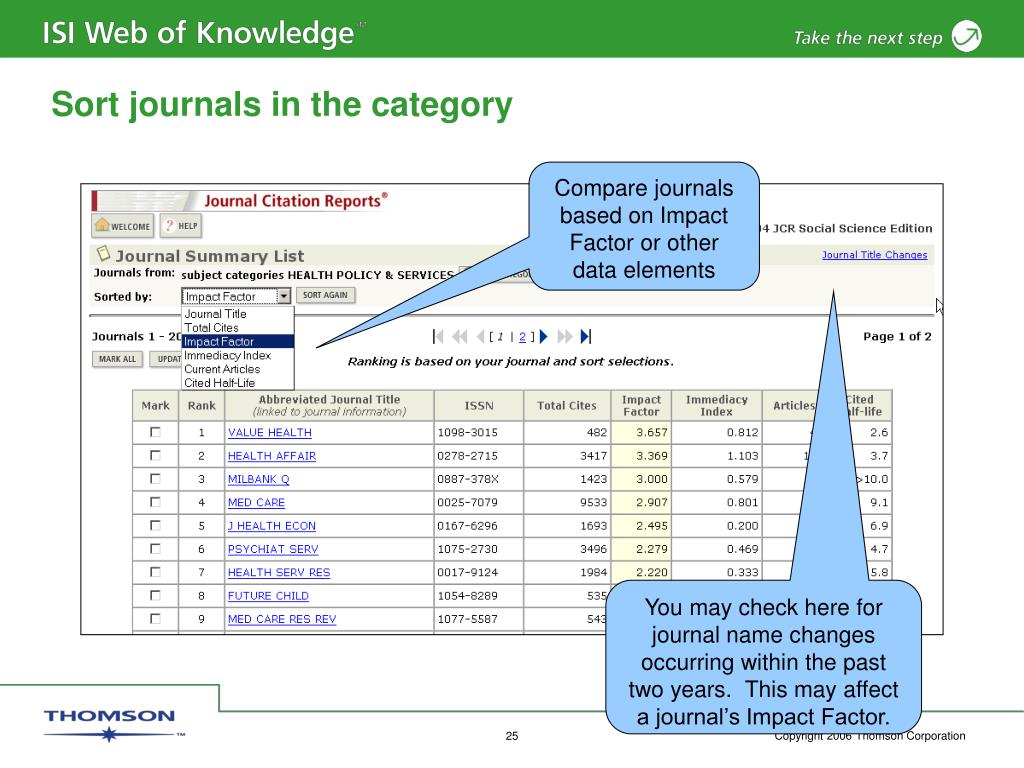Click the MARK ALL button
1024x768 pixels.
tap(118, 359)
